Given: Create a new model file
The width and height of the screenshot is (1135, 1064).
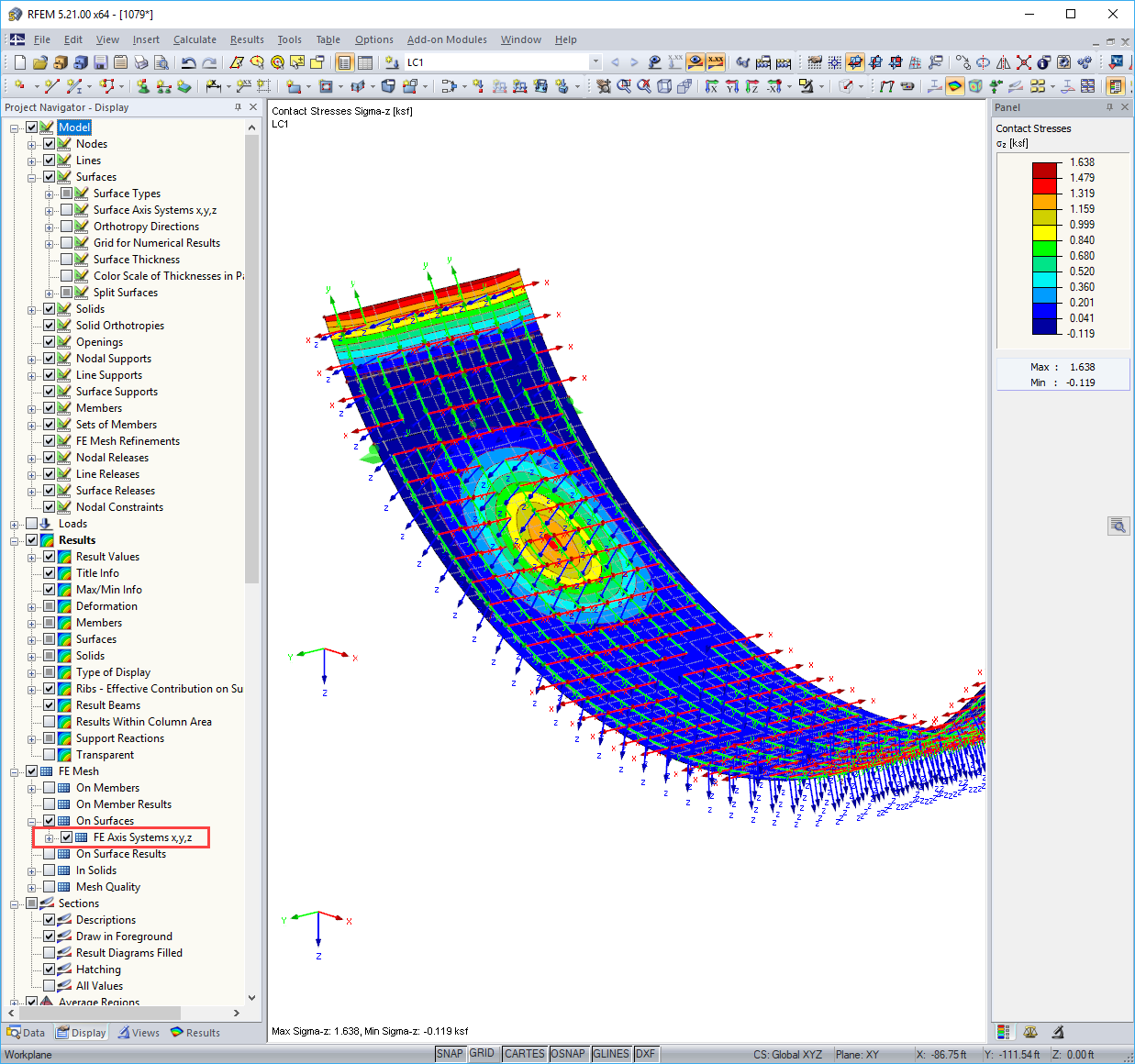Looking at the screenshot, I should [x=19, y=62].
